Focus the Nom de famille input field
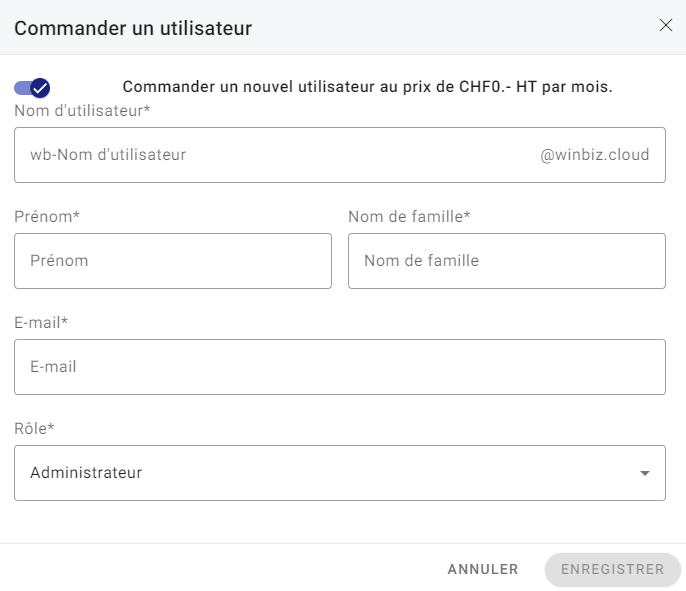The image size is (686, 591). 507,261
